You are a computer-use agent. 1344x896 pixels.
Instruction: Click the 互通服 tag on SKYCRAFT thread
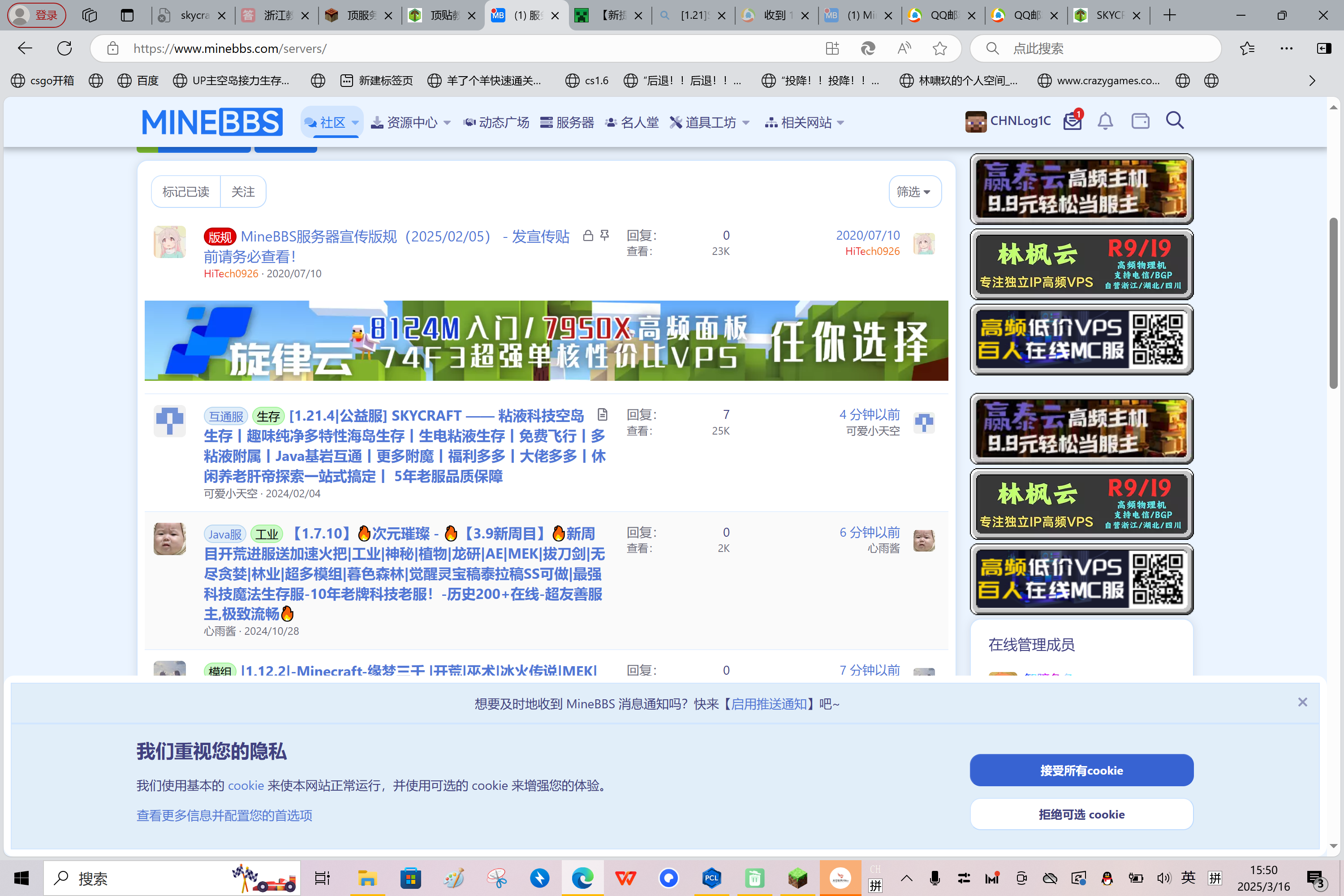(226, 417)
